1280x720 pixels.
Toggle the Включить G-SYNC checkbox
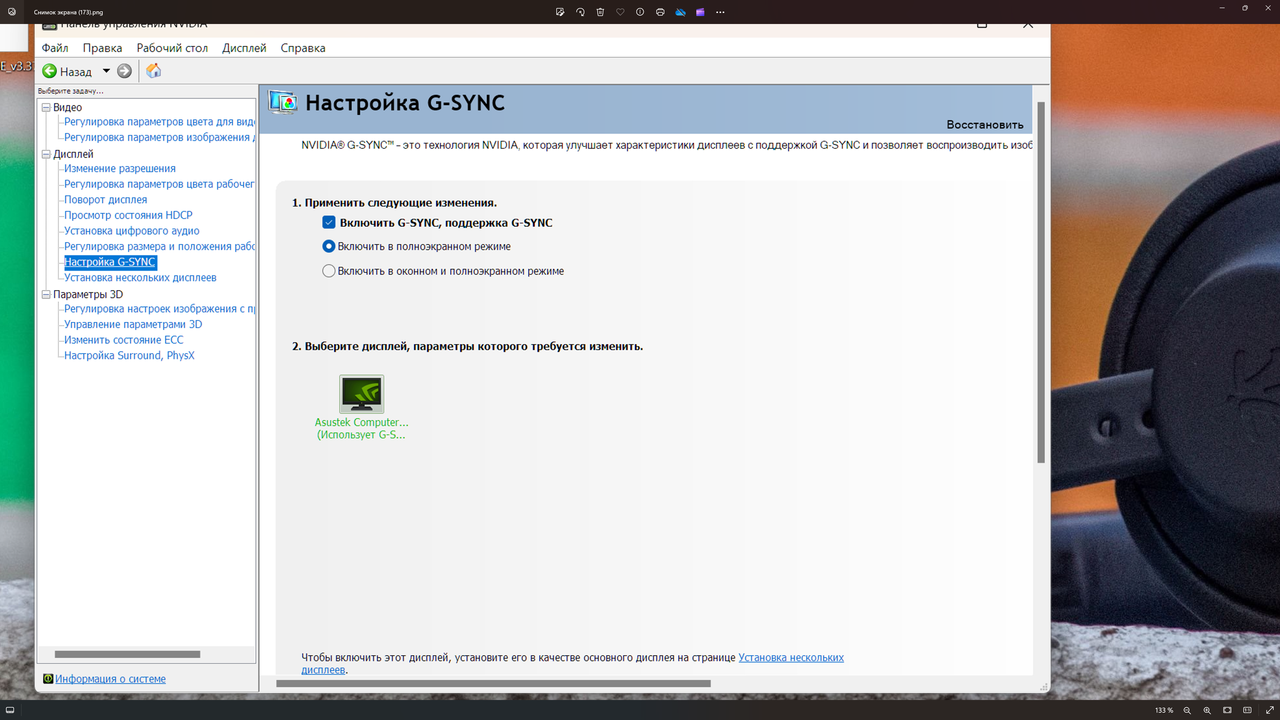tap(329, 222)
